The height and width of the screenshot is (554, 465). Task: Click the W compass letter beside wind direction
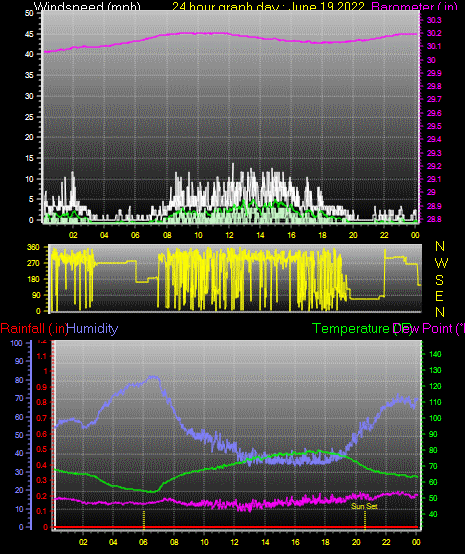tap(441, 263)
